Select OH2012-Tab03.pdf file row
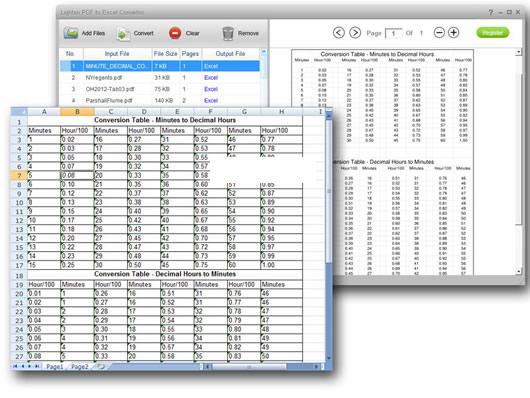This screenshot has height=398, width=530. 160,89
